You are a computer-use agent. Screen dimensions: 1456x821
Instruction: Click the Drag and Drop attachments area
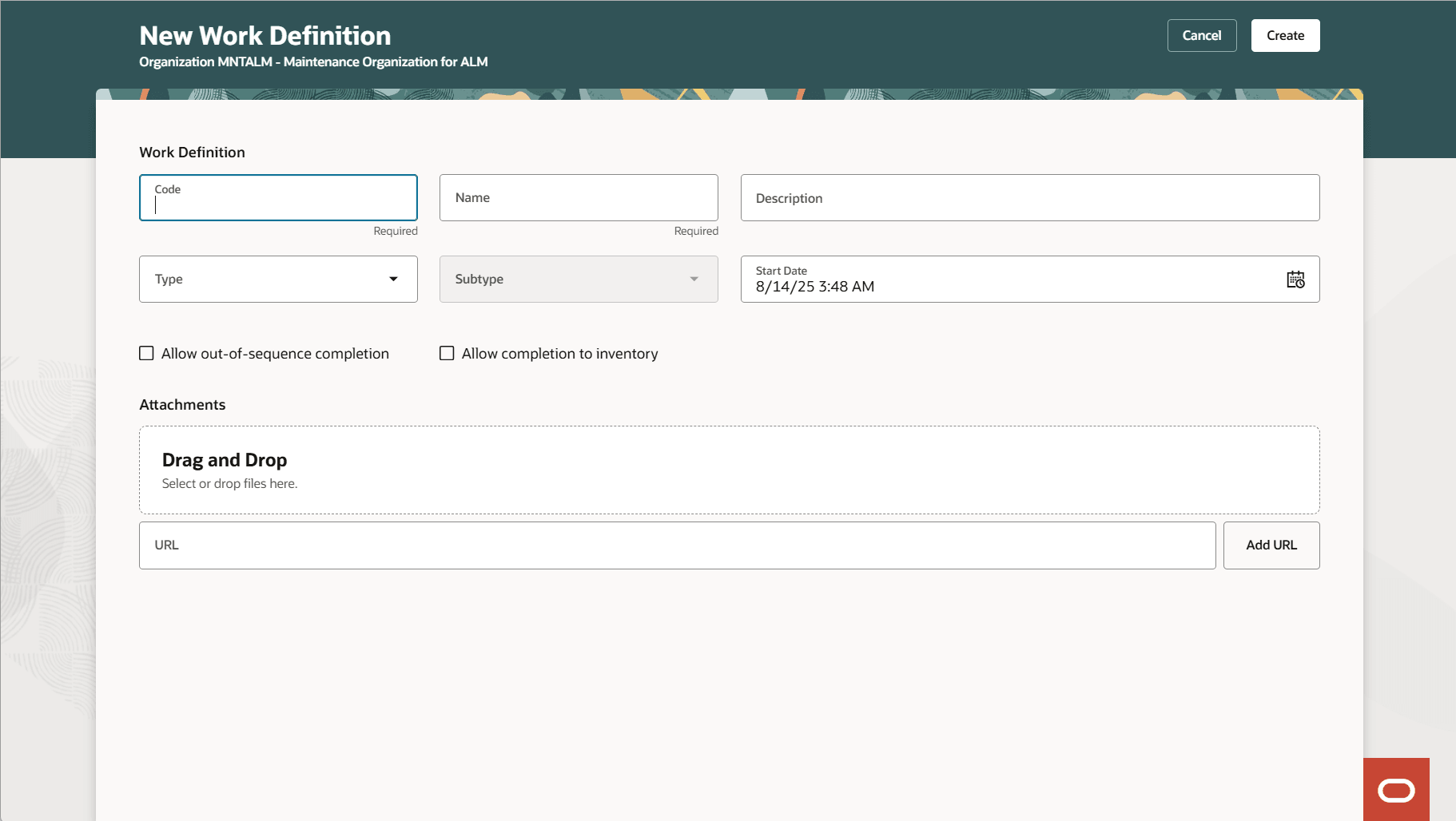(x=728, y=470)
